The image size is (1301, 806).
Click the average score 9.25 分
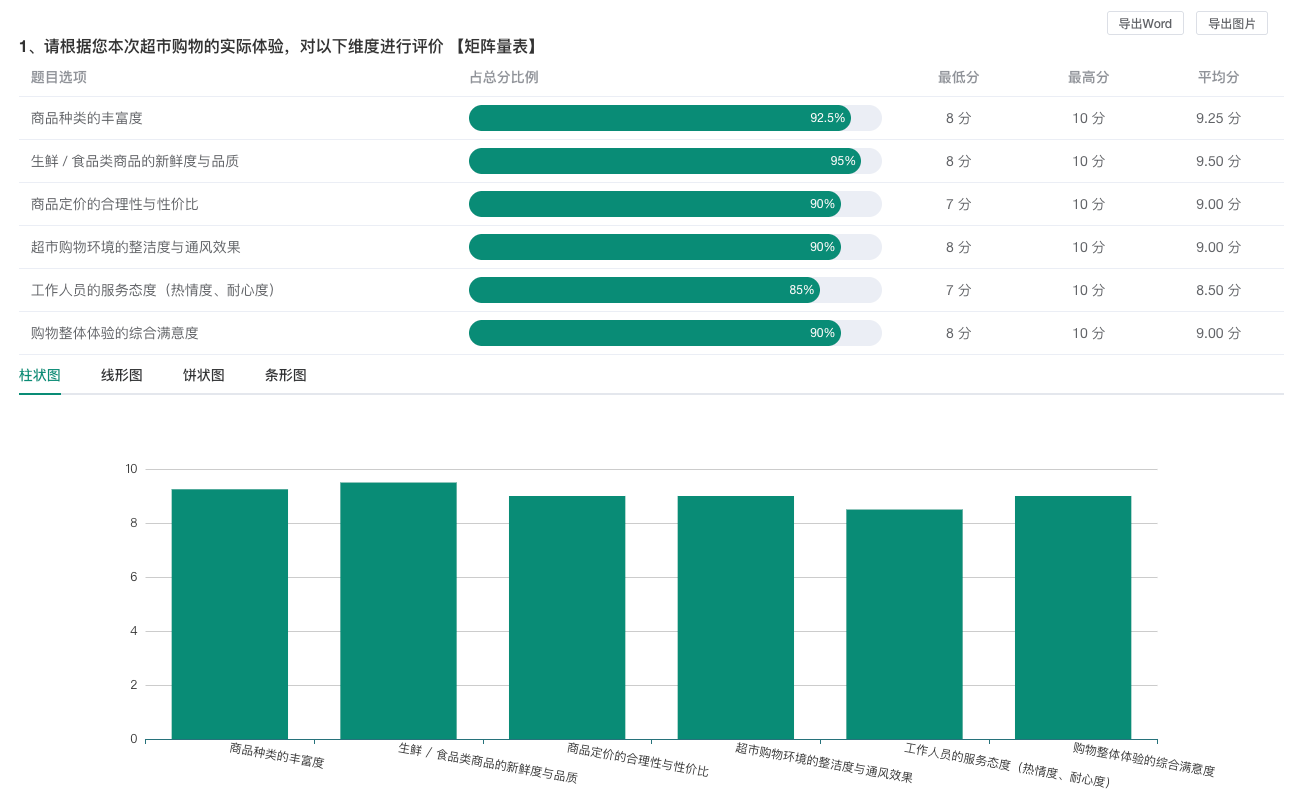(1218, 118)
